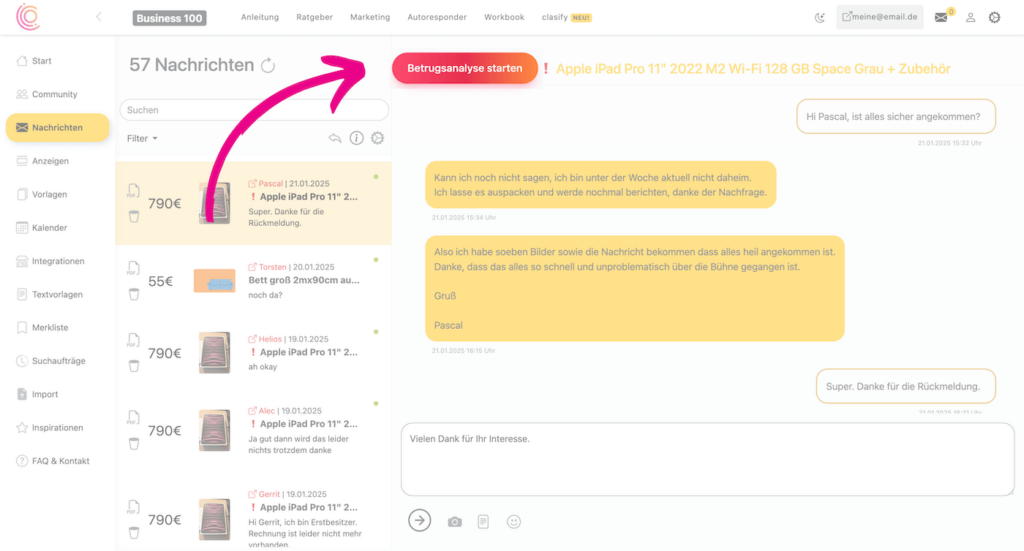Open Integrationen in the sidebar
Viewport: 1024px width, 551px height.
pyautogui.click(x=57, y=260)
